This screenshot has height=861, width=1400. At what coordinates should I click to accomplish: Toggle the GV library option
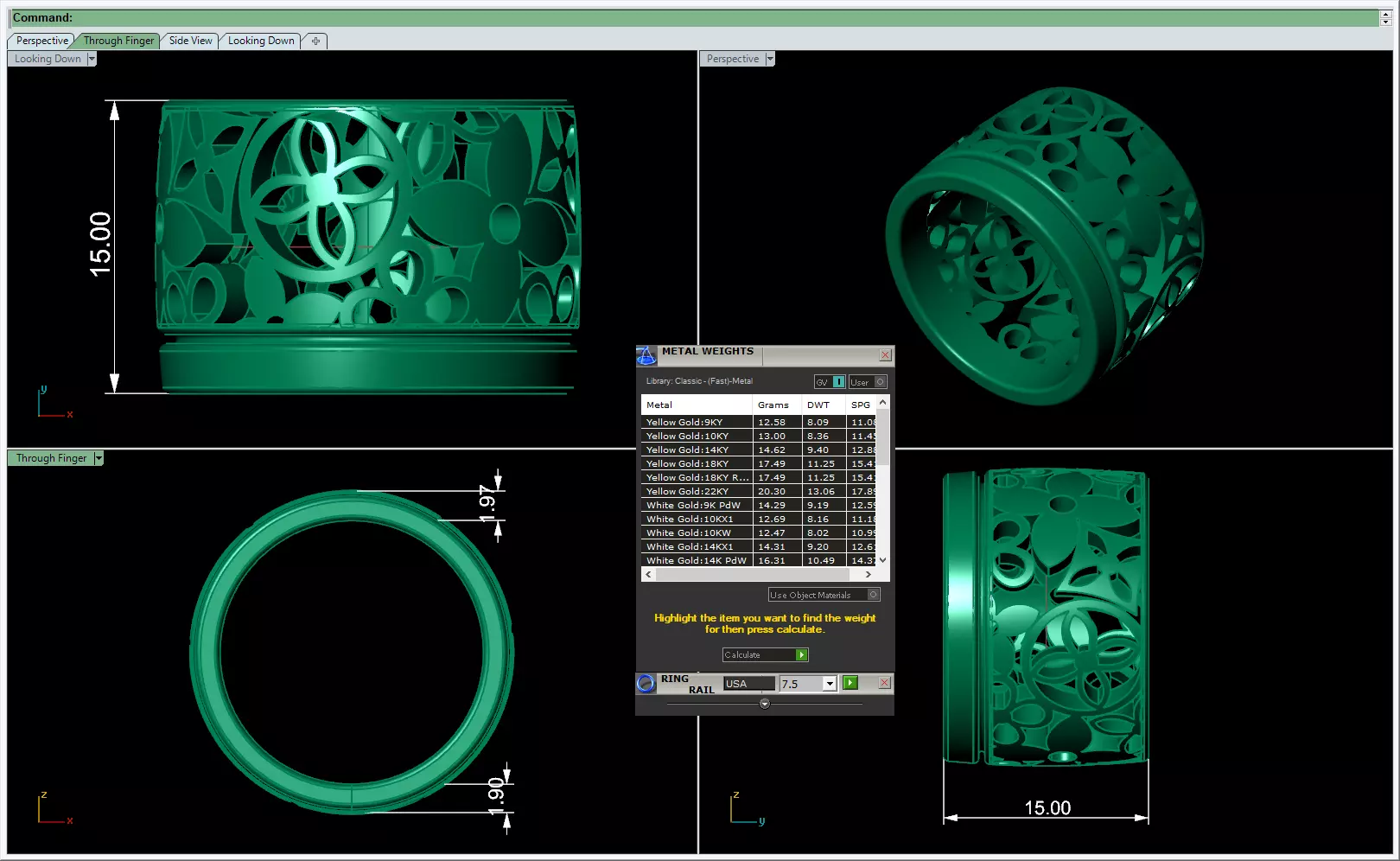pos(830,382)
